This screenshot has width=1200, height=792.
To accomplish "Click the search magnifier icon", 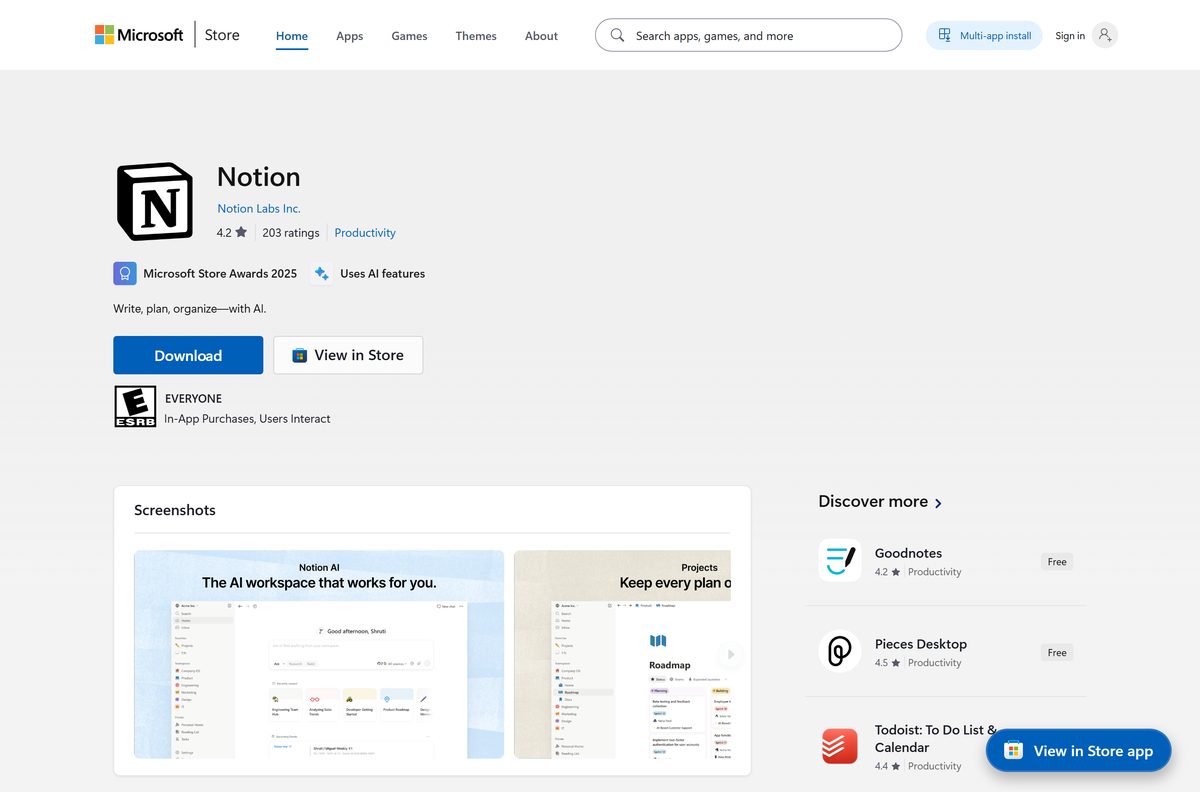I will 617,35.
